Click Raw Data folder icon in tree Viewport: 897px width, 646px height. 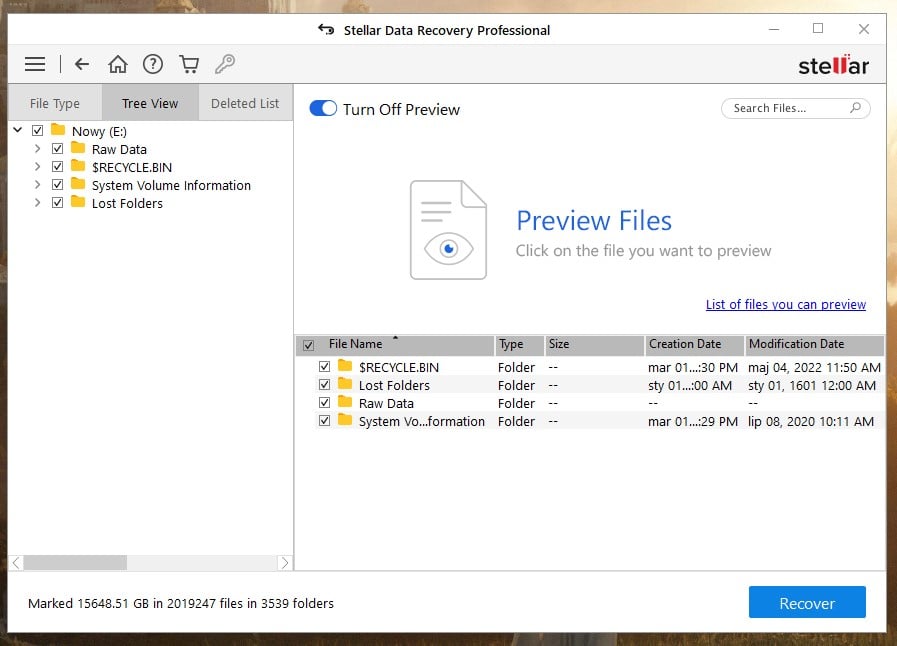click(78, 148)
